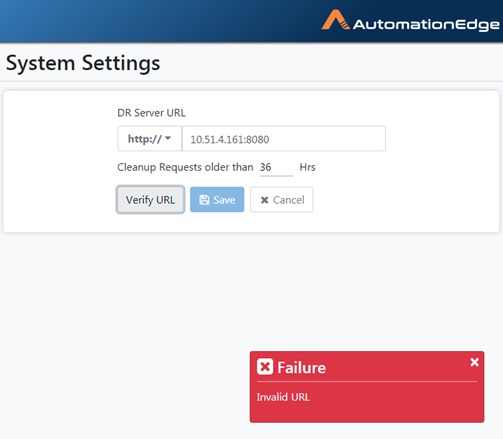Click the red Failure error icon
Screen dimensions: 503x439
[265, 367]
